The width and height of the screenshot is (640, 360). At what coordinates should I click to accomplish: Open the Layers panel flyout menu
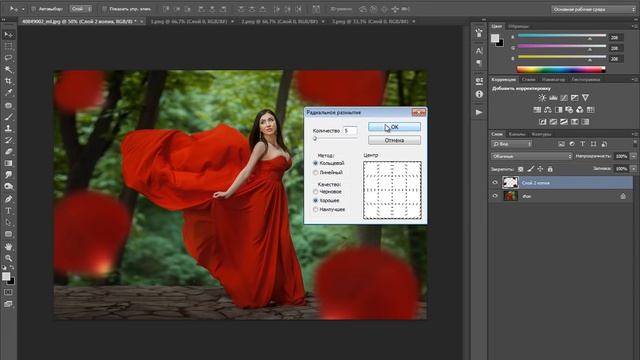635,134
